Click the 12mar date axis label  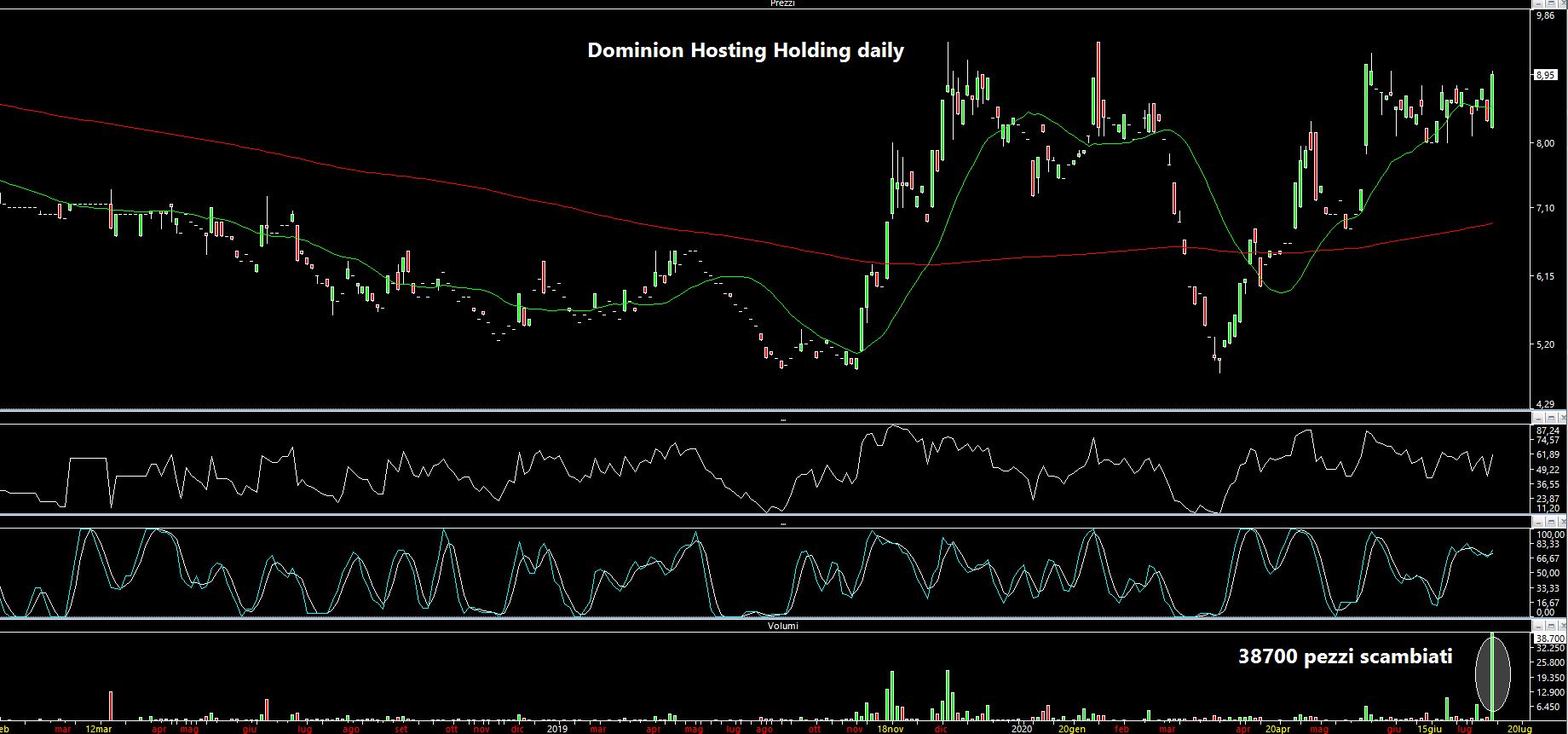(x=99, y=729)
